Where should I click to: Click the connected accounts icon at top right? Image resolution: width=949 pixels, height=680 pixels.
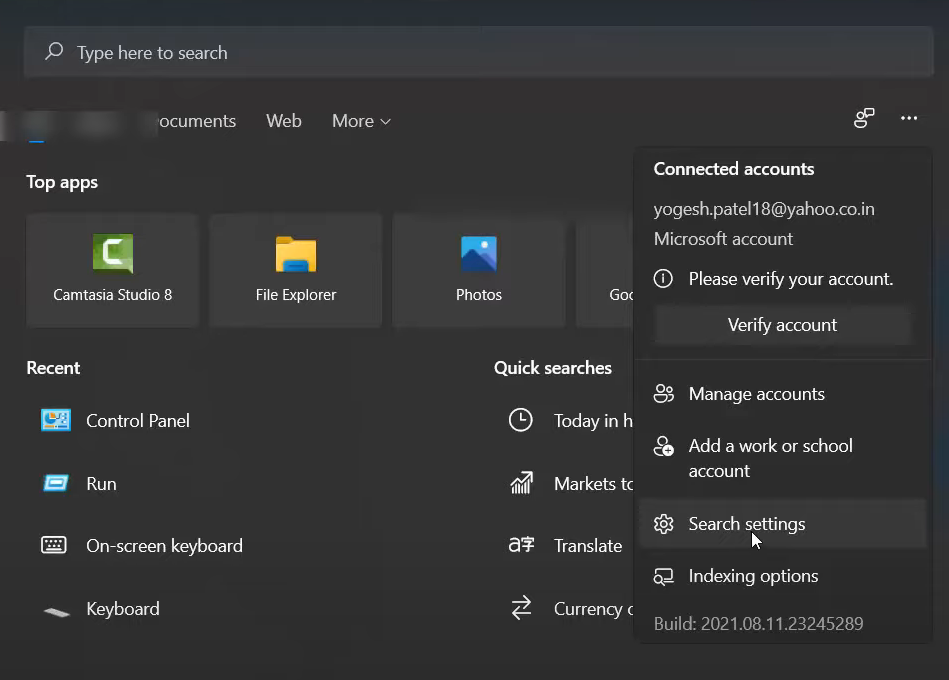pyautogui.click(x=864, y=119)
